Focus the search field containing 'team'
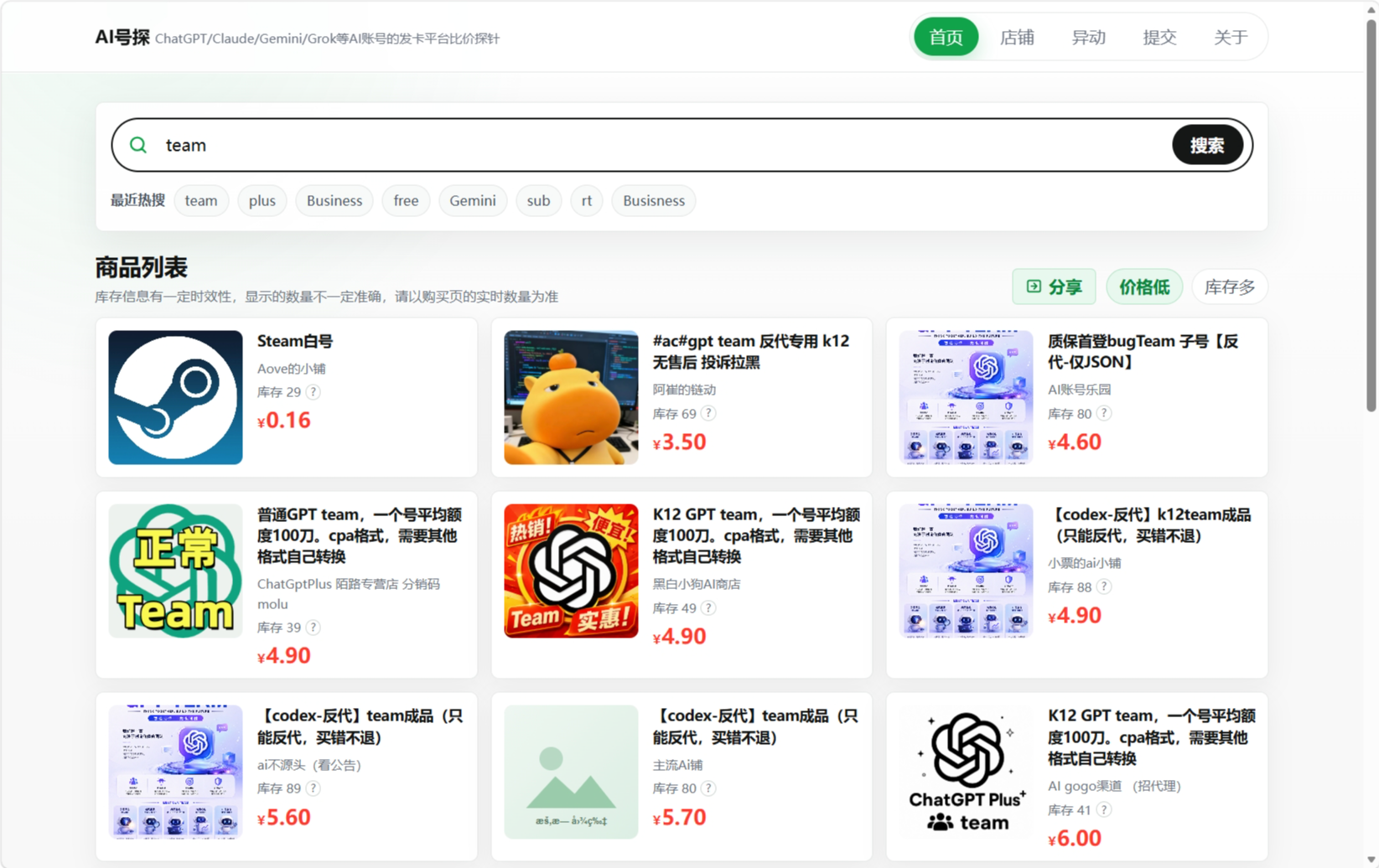Image resolution: width=1379 pixels, height=868 pixels. 662,145
